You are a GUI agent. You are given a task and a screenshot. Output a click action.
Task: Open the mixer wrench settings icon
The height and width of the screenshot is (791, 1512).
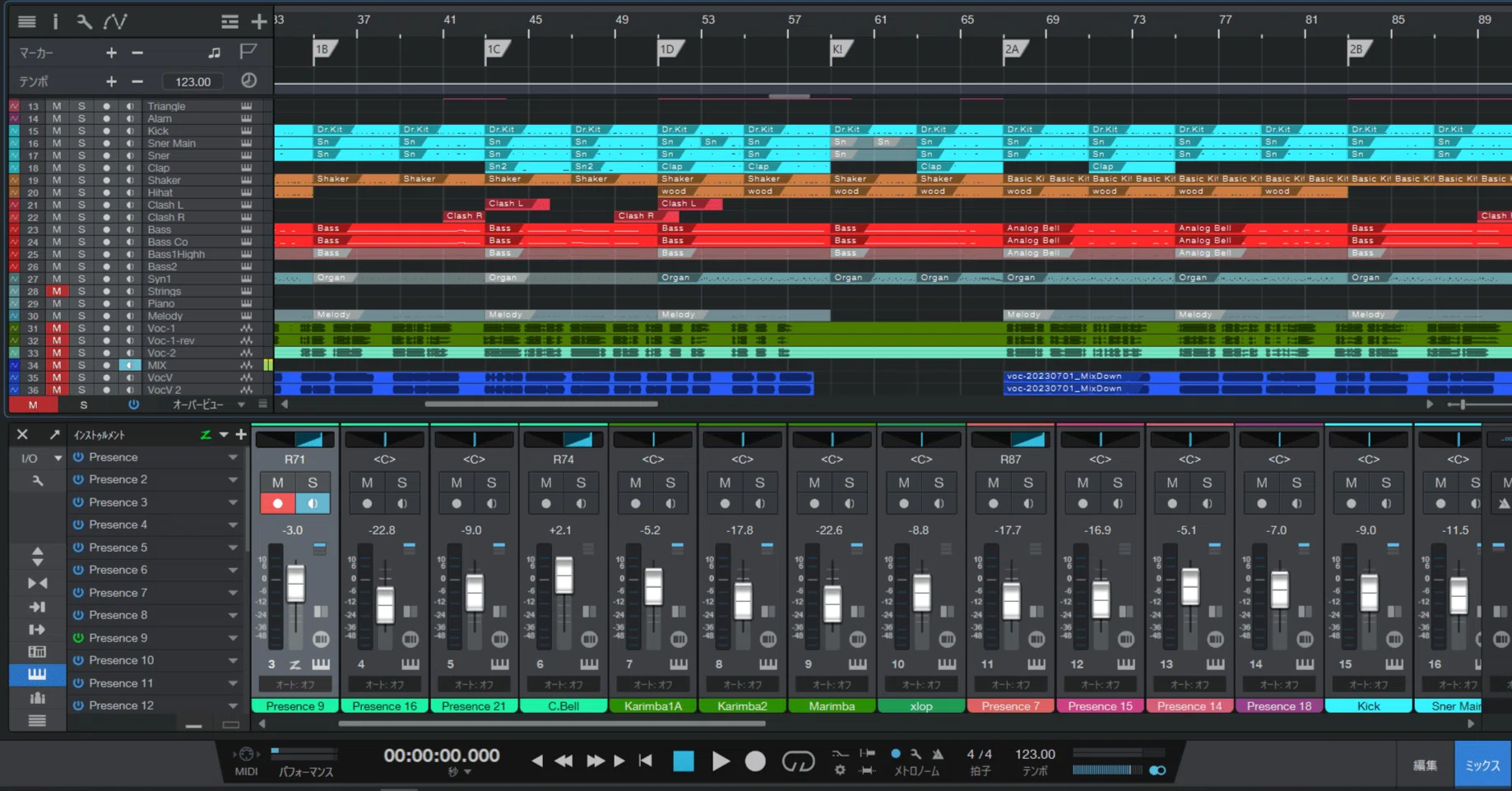click(37, 480)
